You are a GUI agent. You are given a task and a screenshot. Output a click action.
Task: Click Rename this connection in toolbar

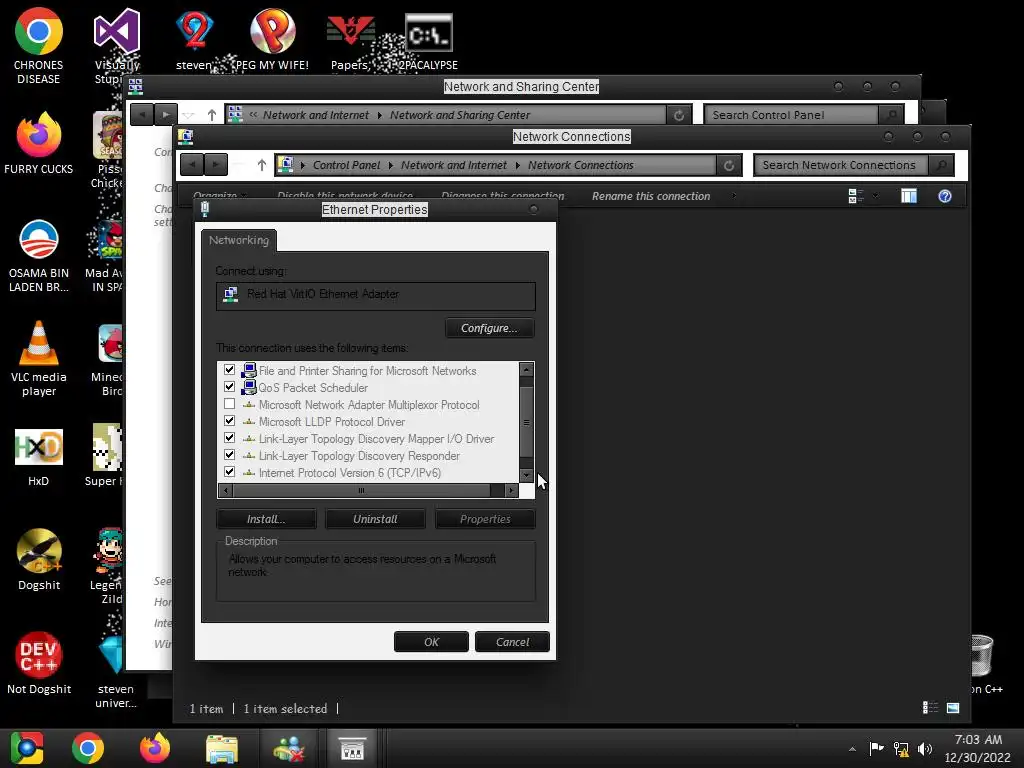coord(650,196)
